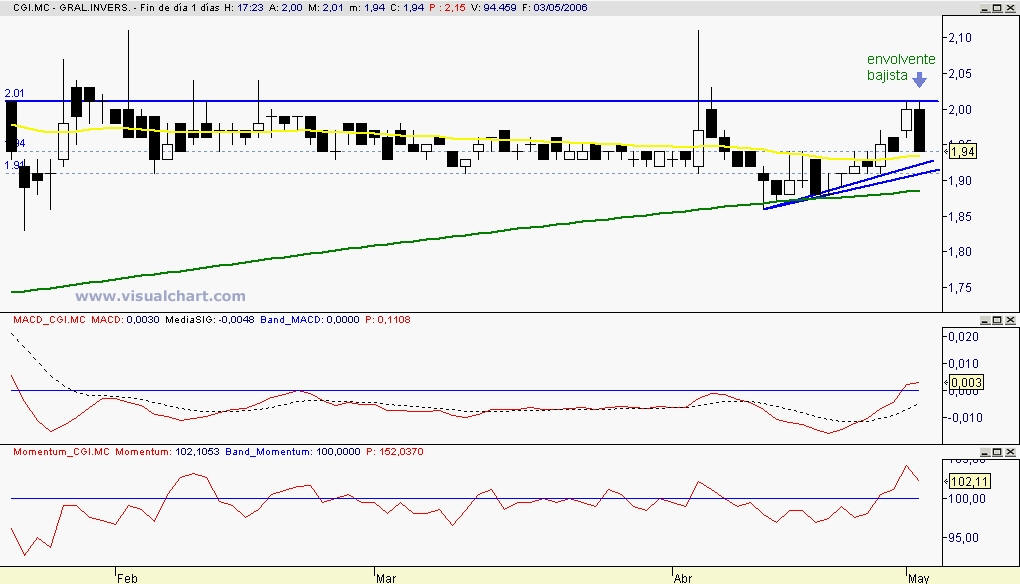Click the Momentum_CGI.MC indicator title

click(x=61, y=452)
